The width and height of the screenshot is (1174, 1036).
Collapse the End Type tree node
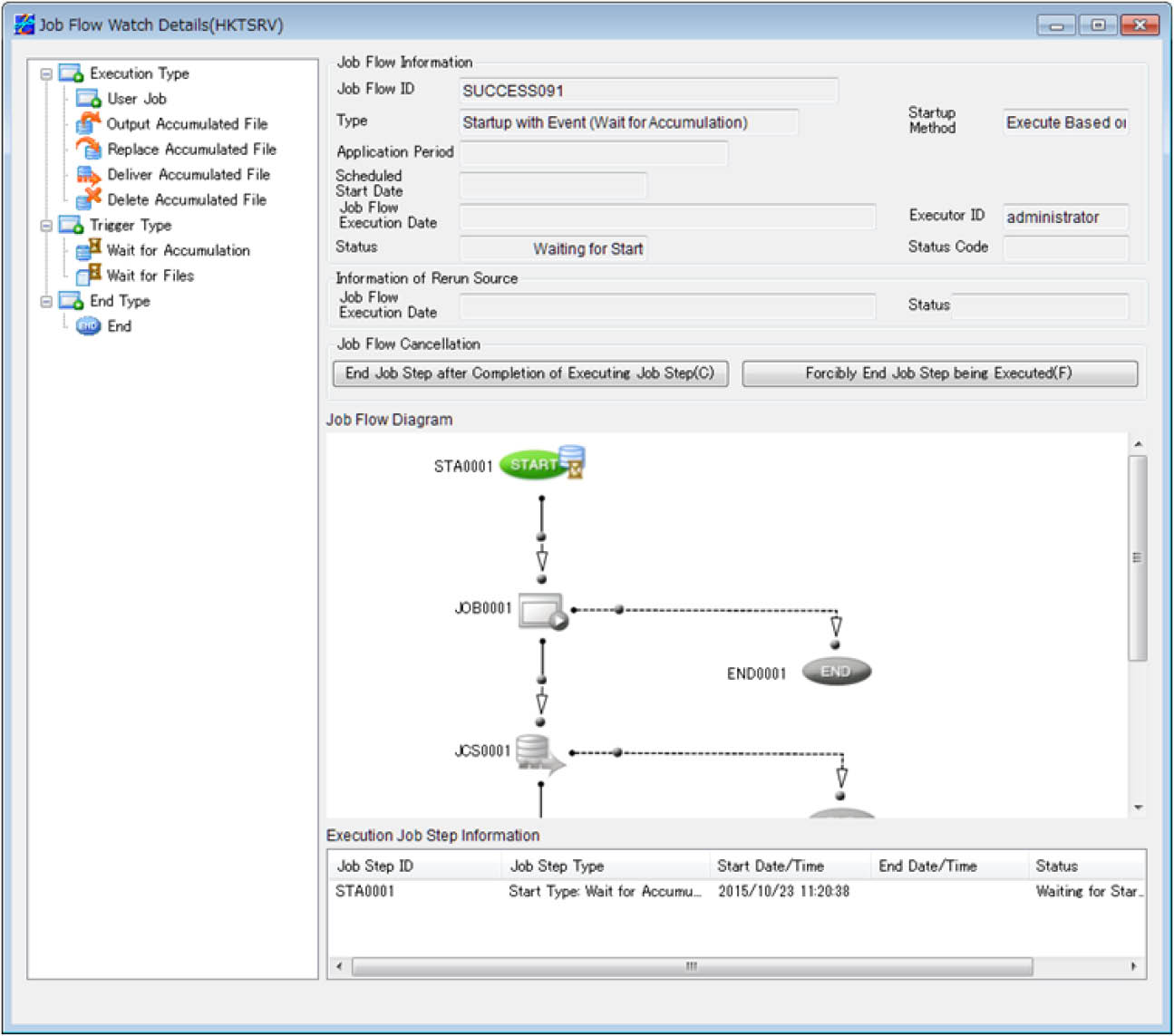[x=46, y=302]
